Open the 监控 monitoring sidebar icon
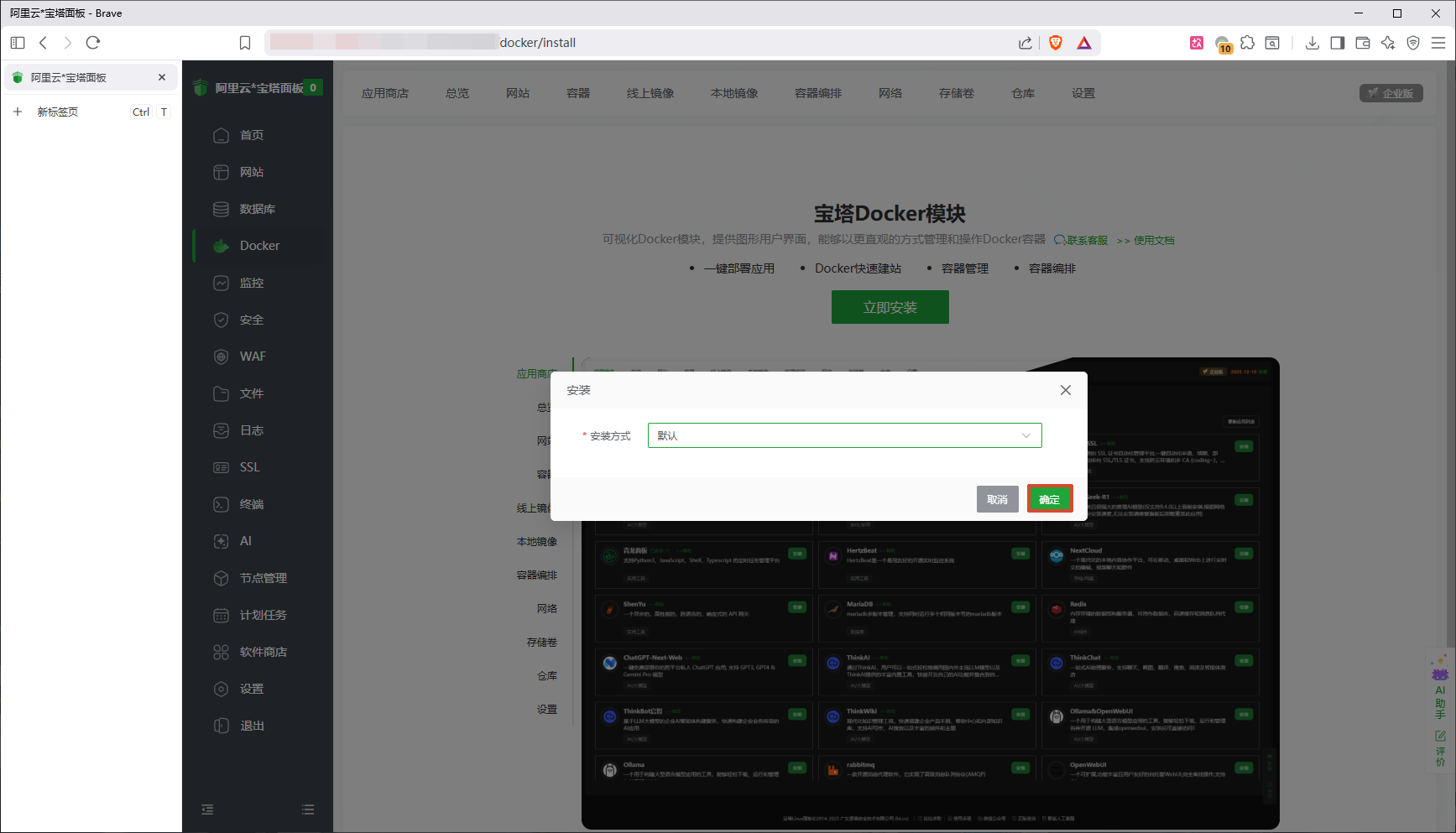Screen dimensions: 1456x833 pyautogui.click(x=221, y=283)
